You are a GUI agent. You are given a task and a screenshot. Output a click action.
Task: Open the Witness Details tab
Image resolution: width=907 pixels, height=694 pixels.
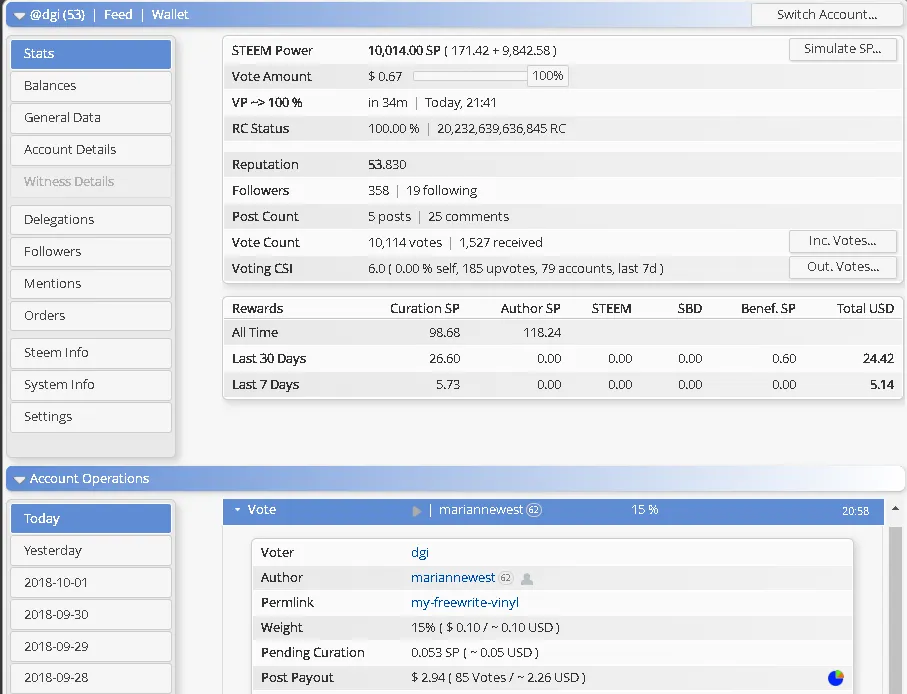coord(91,182)
